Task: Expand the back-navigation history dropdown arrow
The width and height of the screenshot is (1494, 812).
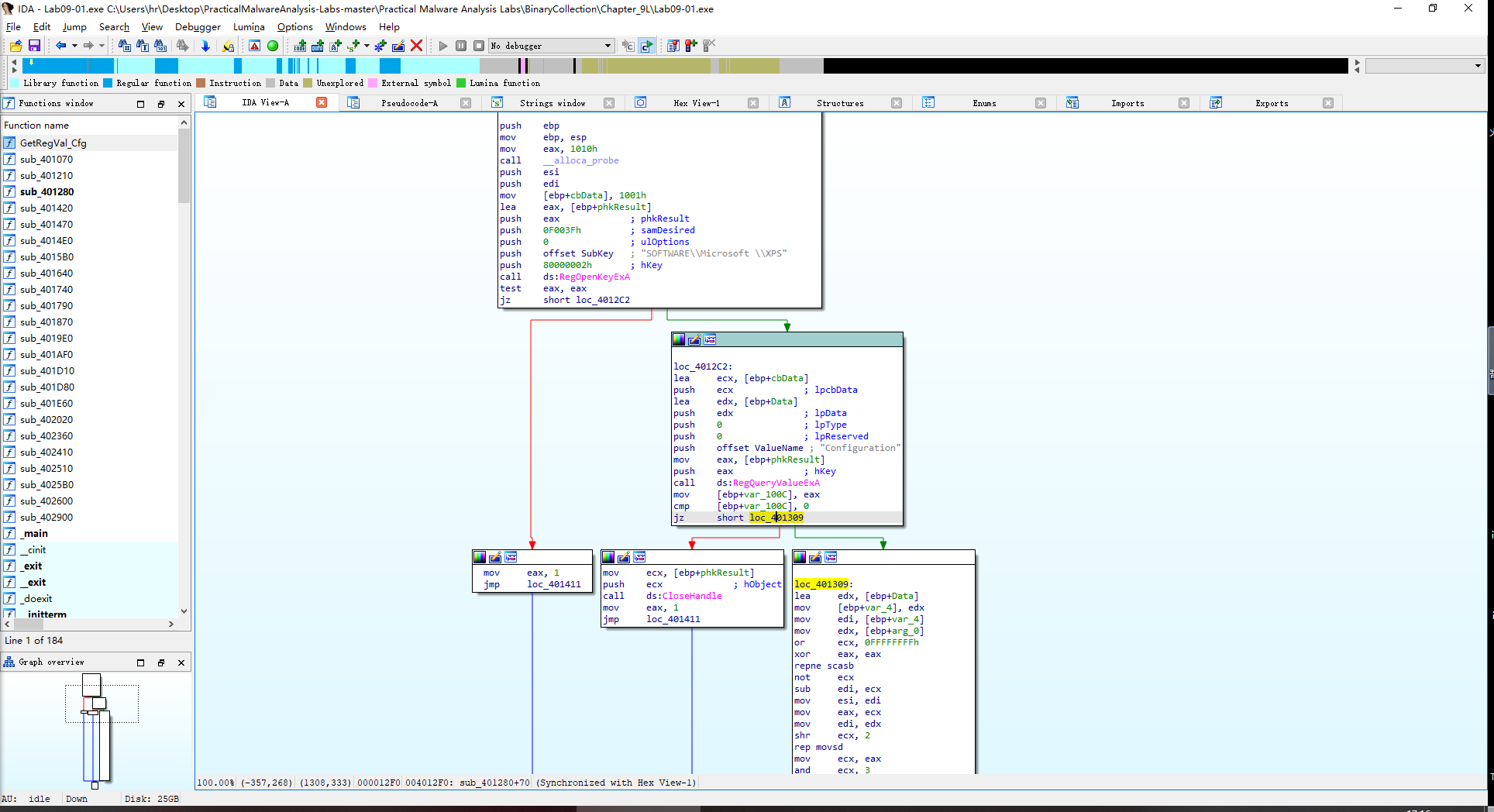Action: click(74, 46)
